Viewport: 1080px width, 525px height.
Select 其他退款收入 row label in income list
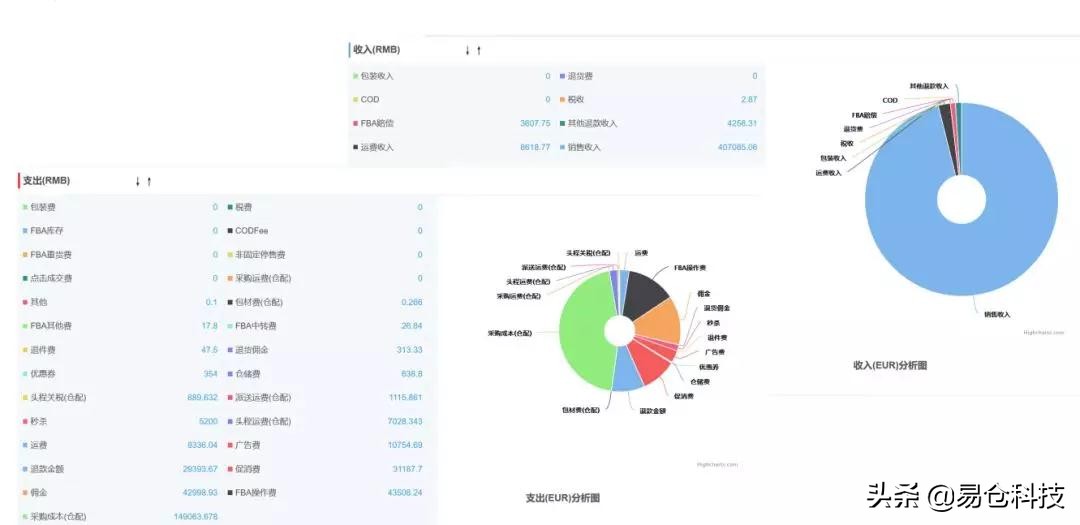tap(593, 124)
